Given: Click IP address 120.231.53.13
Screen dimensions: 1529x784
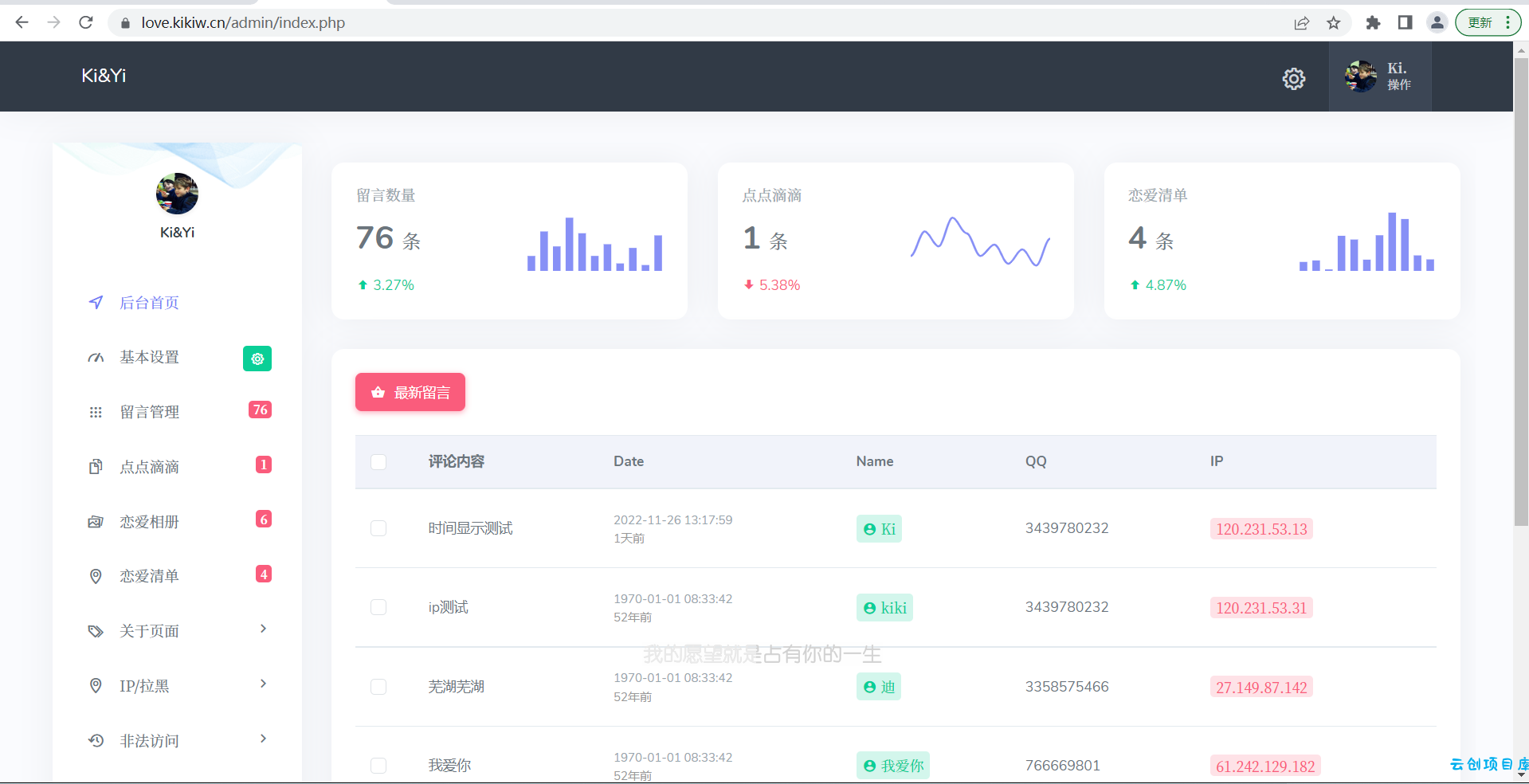Looking at the screenshot, I should (x=1261, y=529).
